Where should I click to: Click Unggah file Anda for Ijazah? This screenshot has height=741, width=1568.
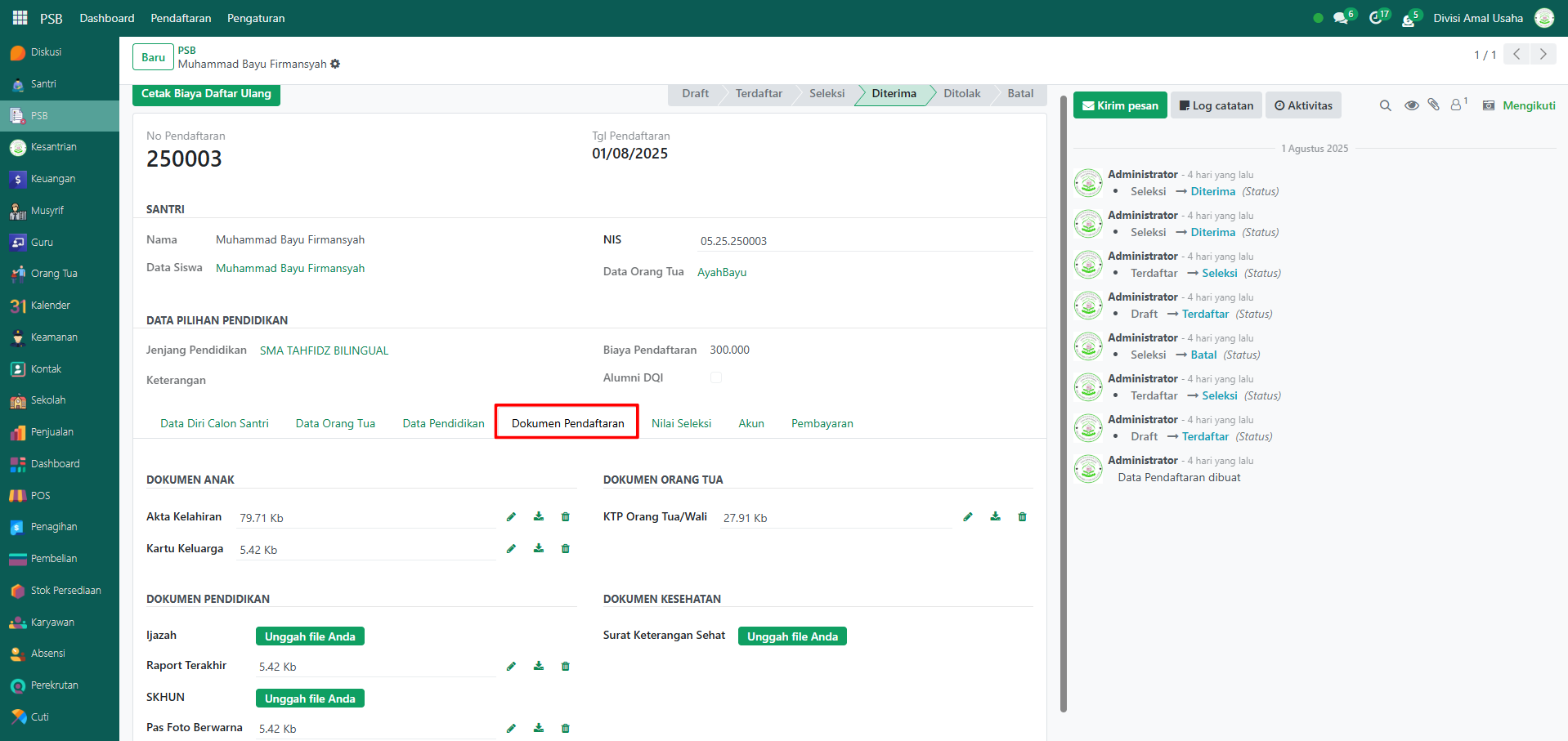[x=310, y=636]
